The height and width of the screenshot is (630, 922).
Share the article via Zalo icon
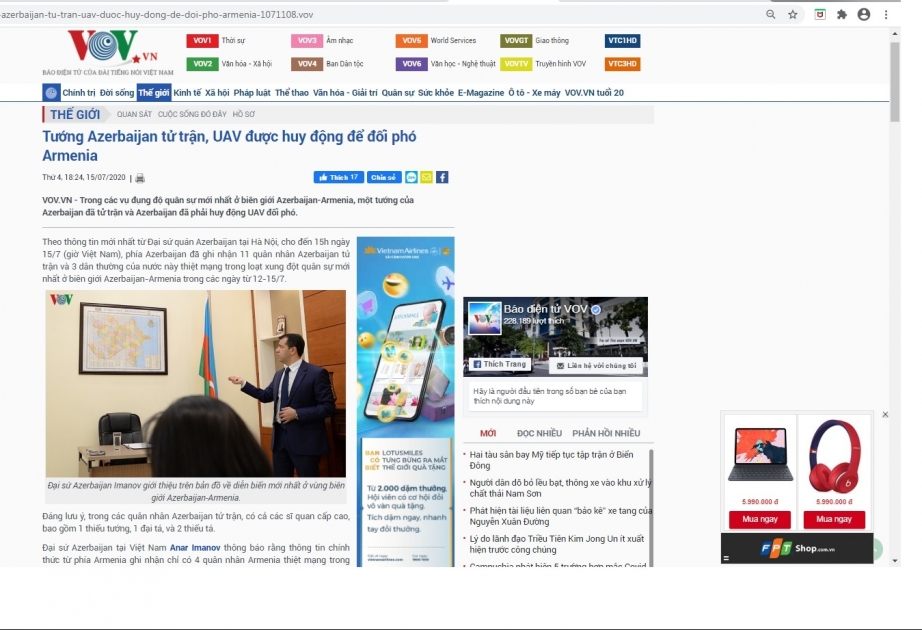click(x=411, y=177)
